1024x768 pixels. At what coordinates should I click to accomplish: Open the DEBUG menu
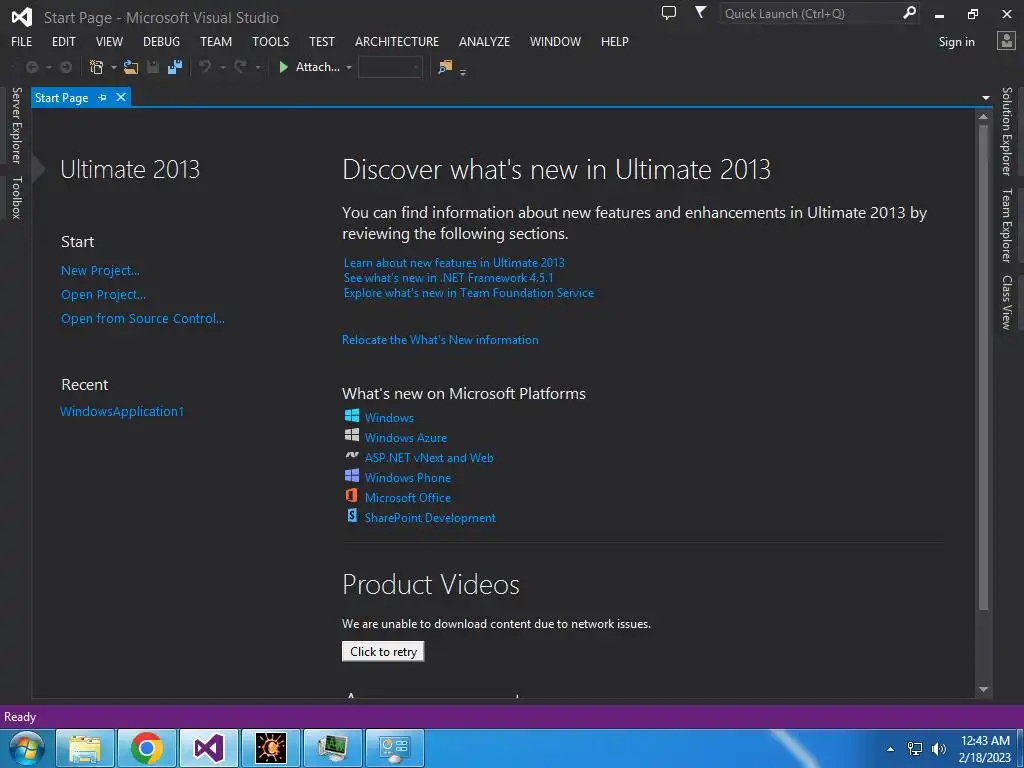tap(161, 42)
